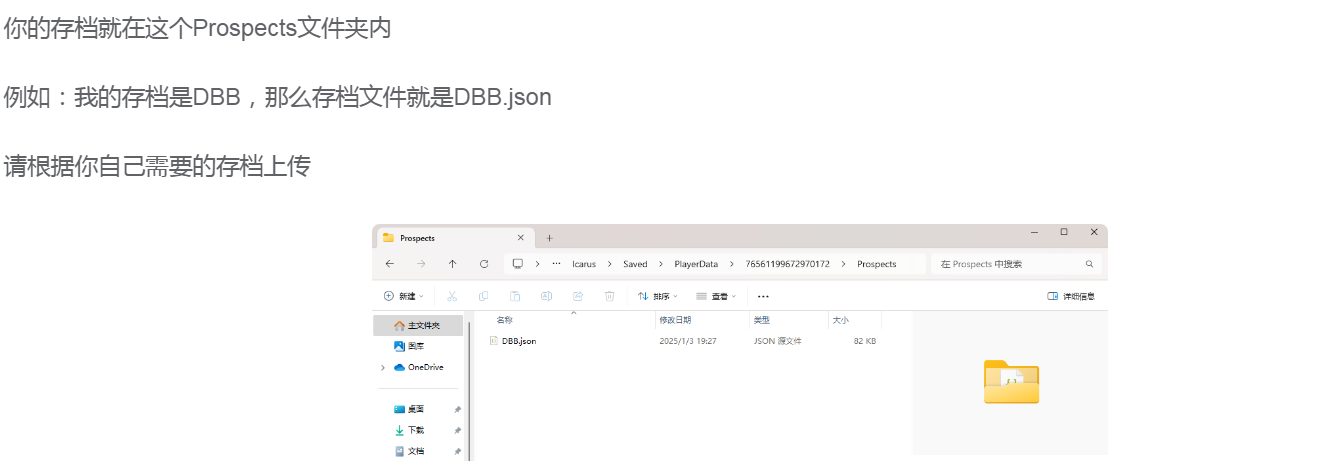
Task: Open a new tab with plus button
Action: pyautogui.click(x=549, y=238)
